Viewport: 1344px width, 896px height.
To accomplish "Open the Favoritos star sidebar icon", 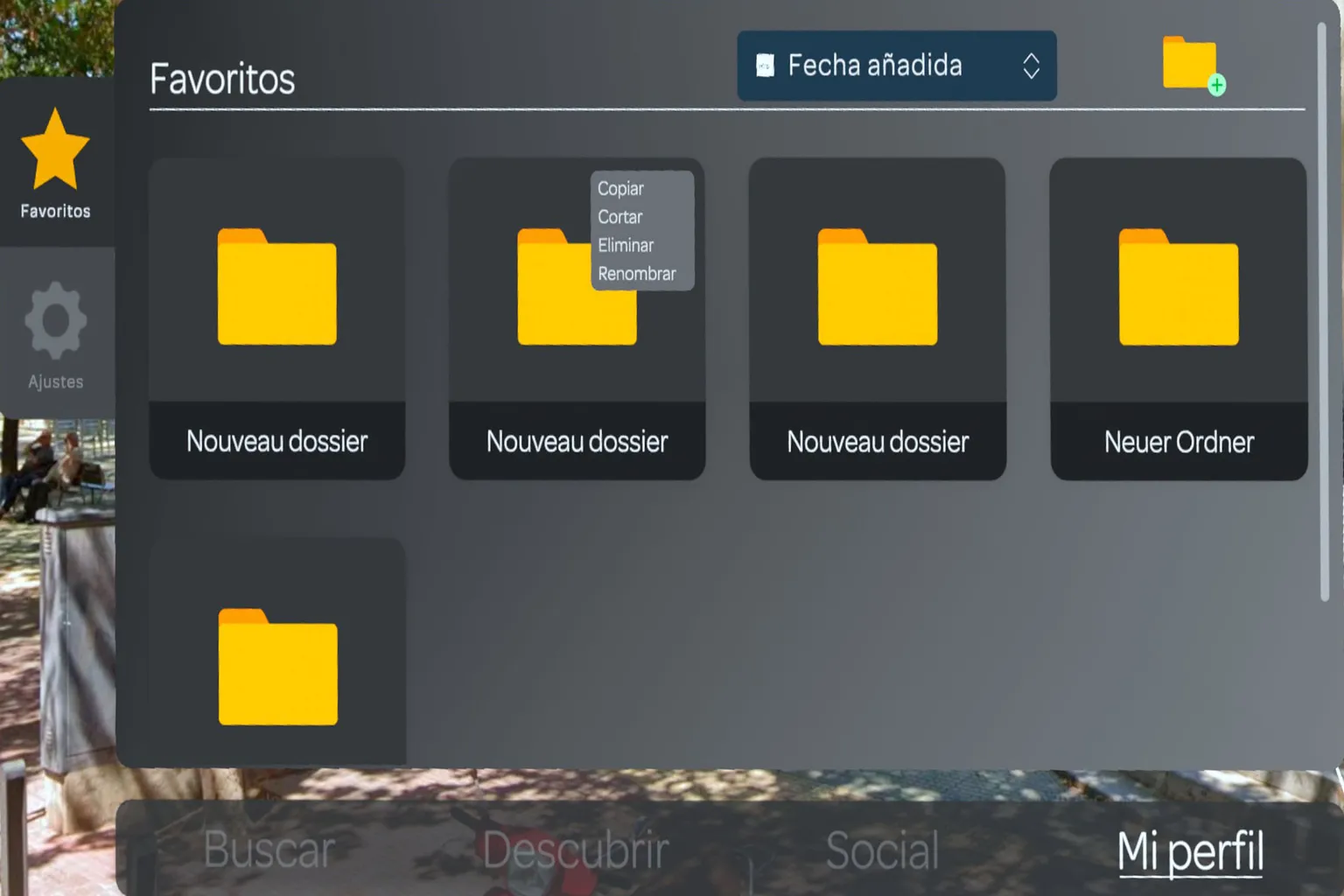I will tap(55, 149).
